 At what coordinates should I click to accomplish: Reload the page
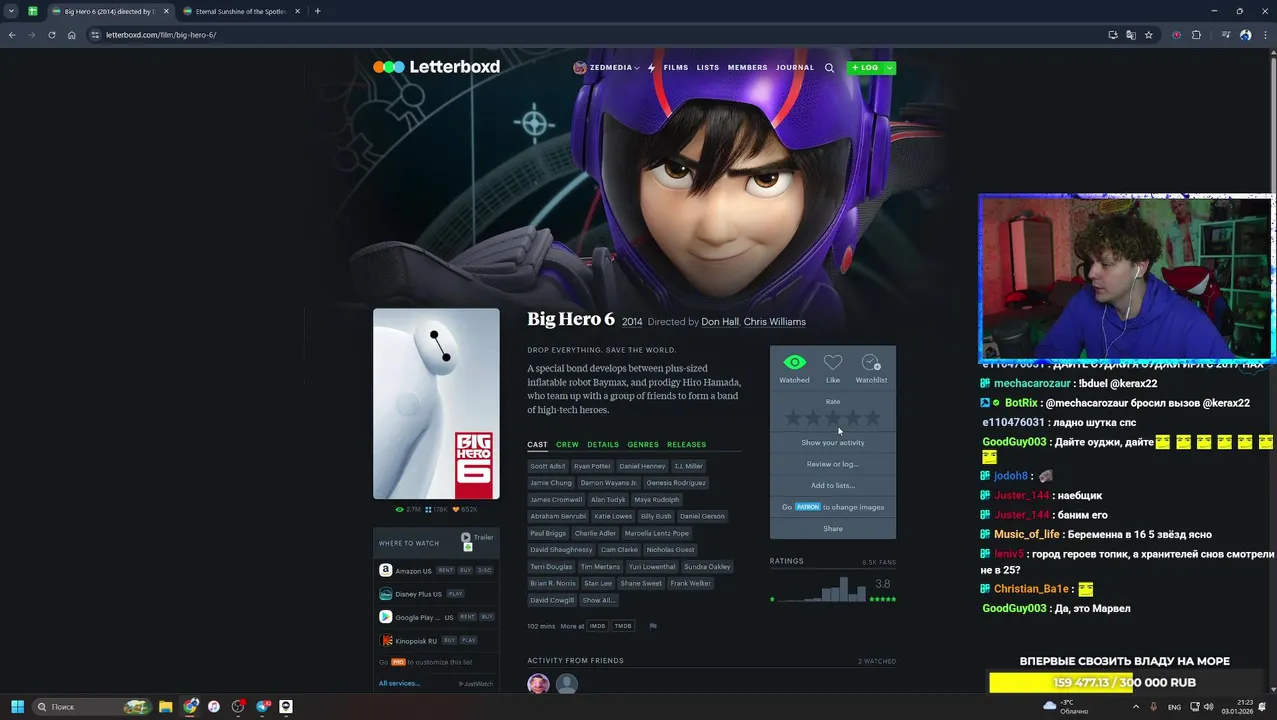click(51, 35)
